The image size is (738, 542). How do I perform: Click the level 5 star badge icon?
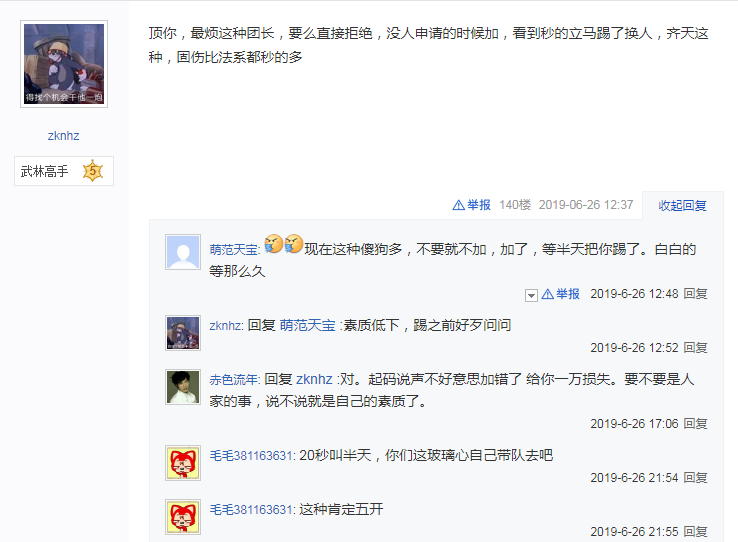(x=93, y=171)
